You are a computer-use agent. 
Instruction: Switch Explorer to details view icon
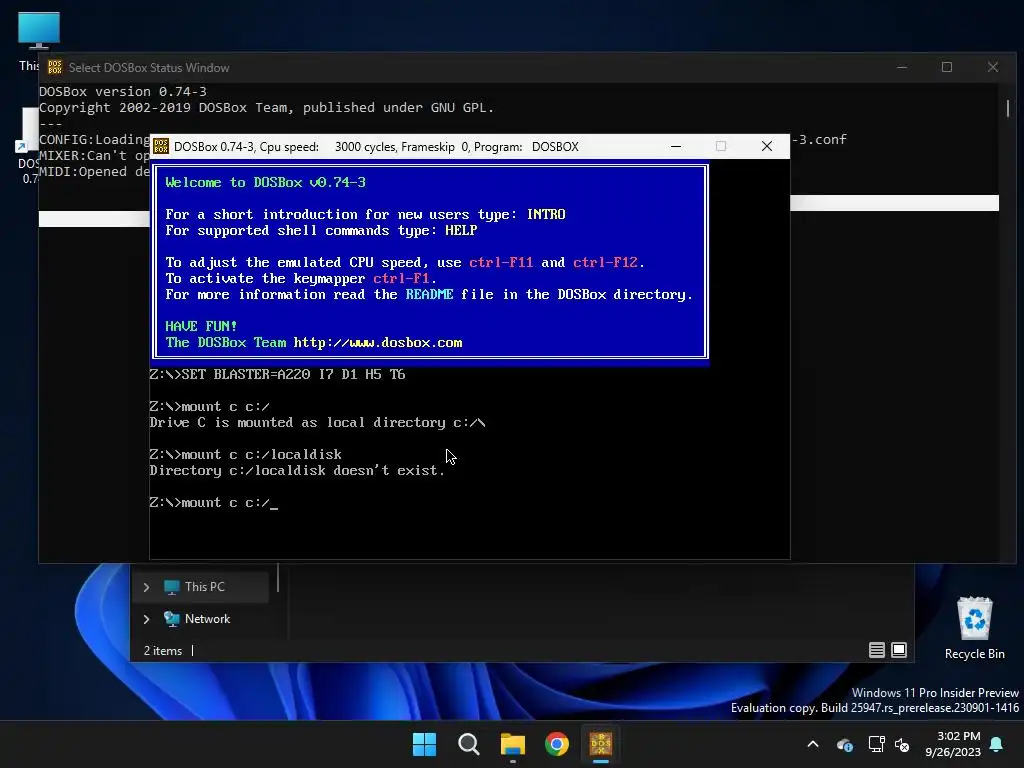[876, 650]
